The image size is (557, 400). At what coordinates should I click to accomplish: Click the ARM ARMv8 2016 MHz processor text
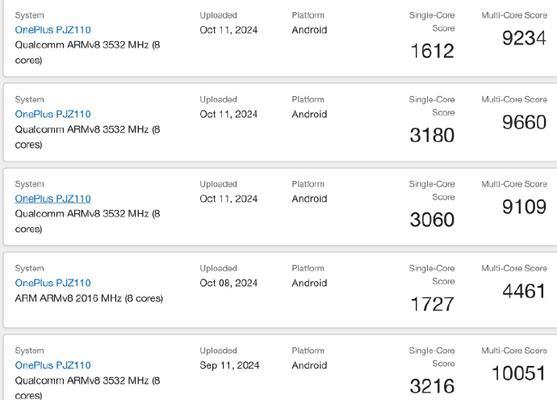click(x=89, y=298)
